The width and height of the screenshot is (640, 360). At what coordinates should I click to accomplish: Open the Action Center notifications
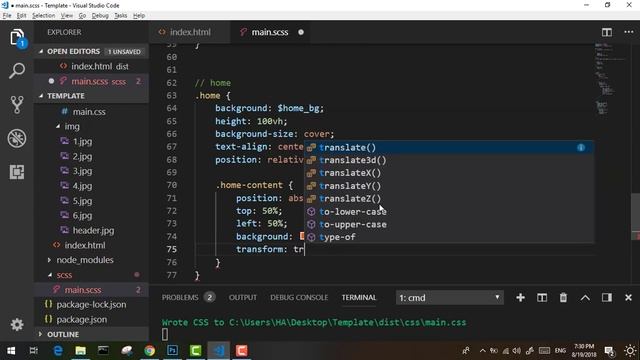(x=609, y=351)
